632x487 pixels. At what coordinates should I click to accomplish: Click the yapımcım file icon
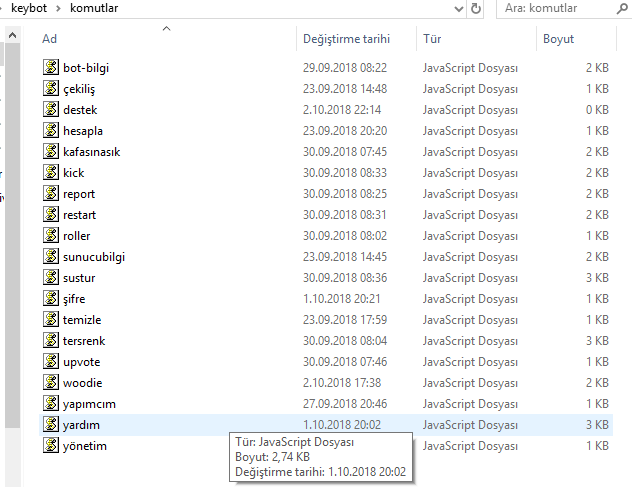51,403
